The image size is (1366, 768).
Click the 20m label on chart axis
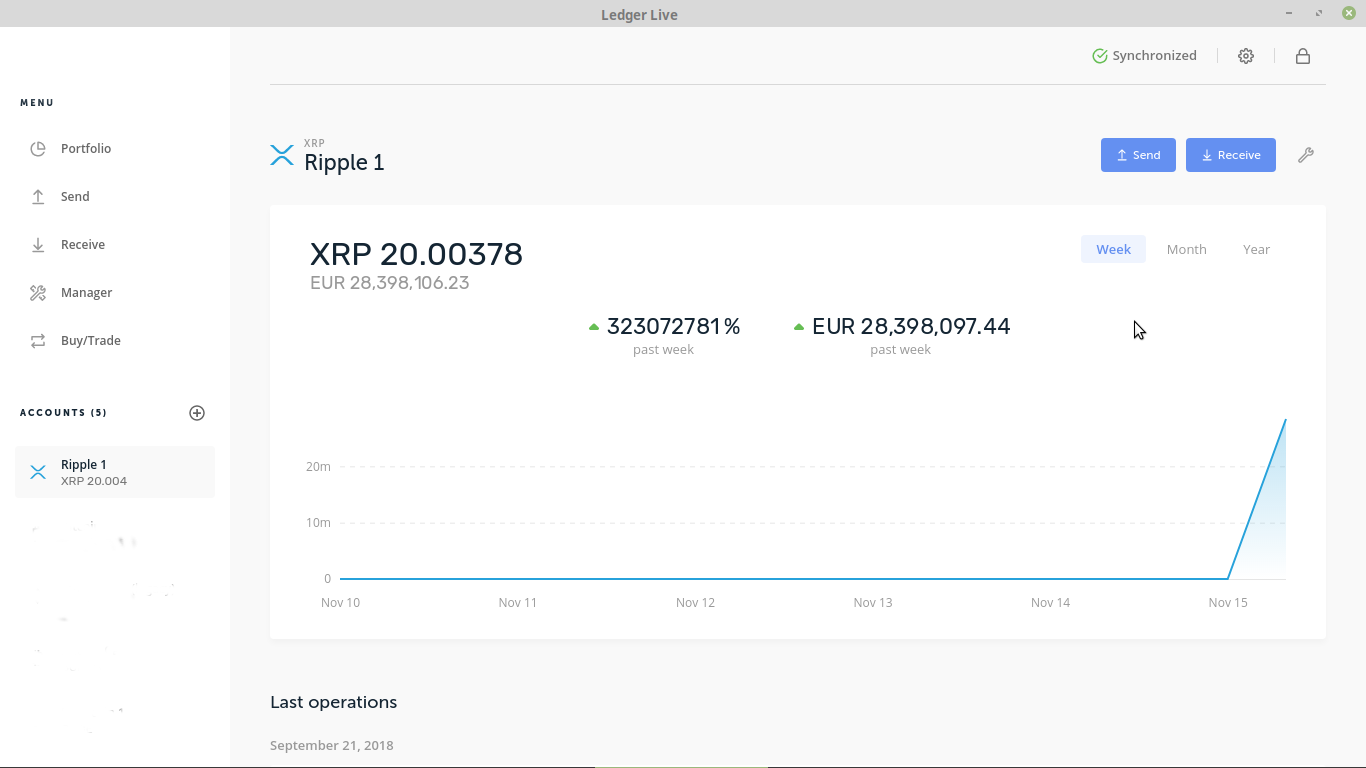point(319,467)
